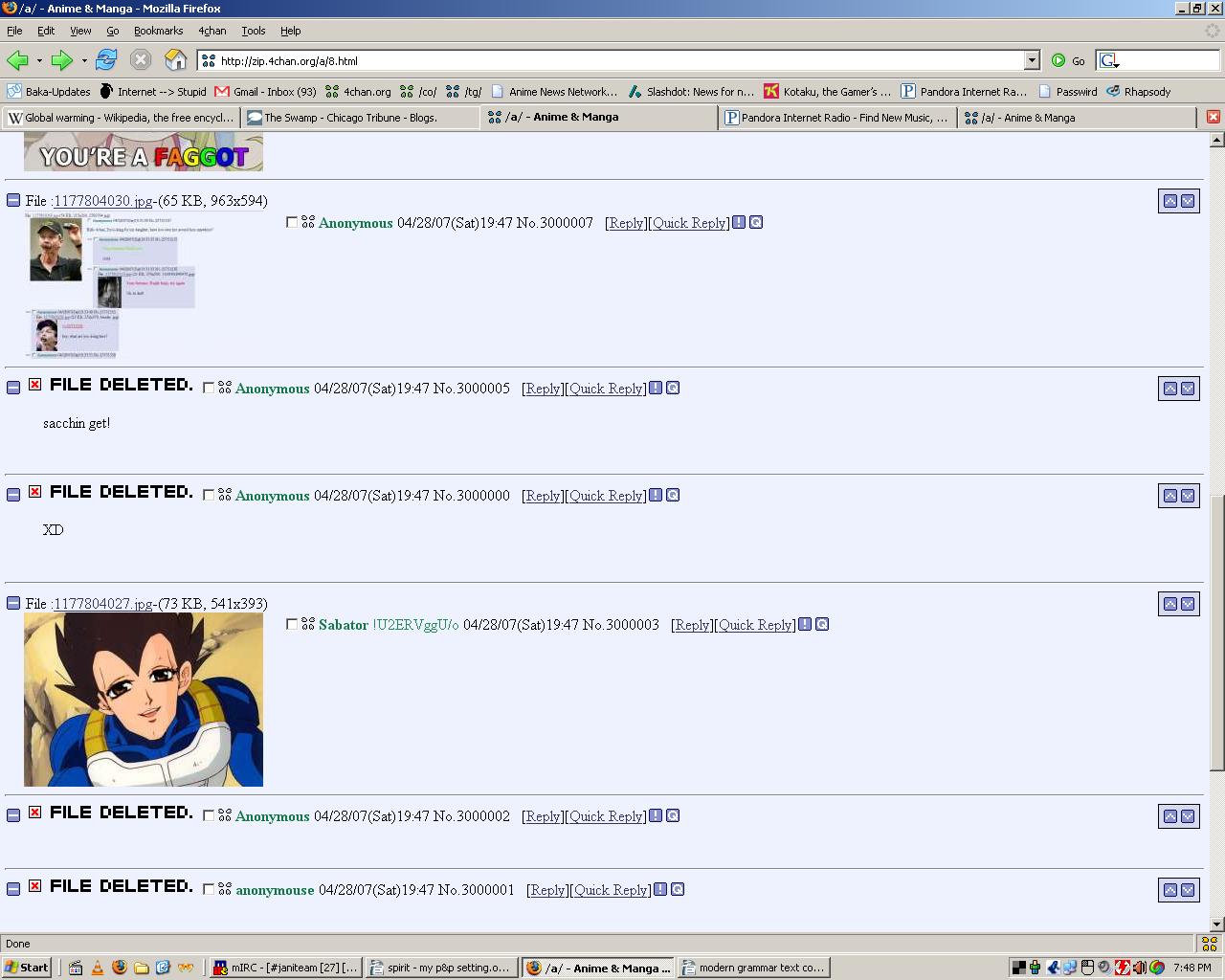1225x980 pixels.
Task: Open the /co/ bookmark
Action: point(418,92)
